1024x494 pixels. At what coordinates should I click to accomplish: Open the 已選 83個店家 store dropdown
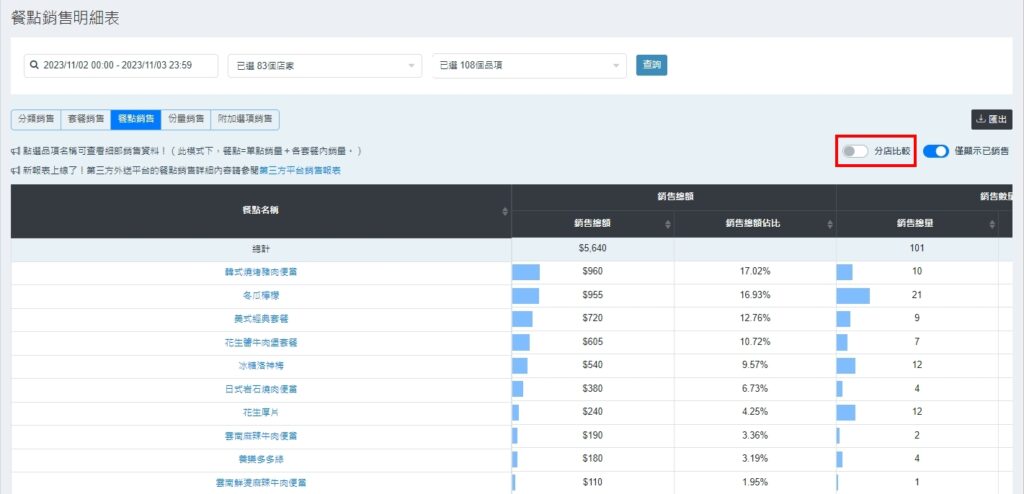point(324,65)
